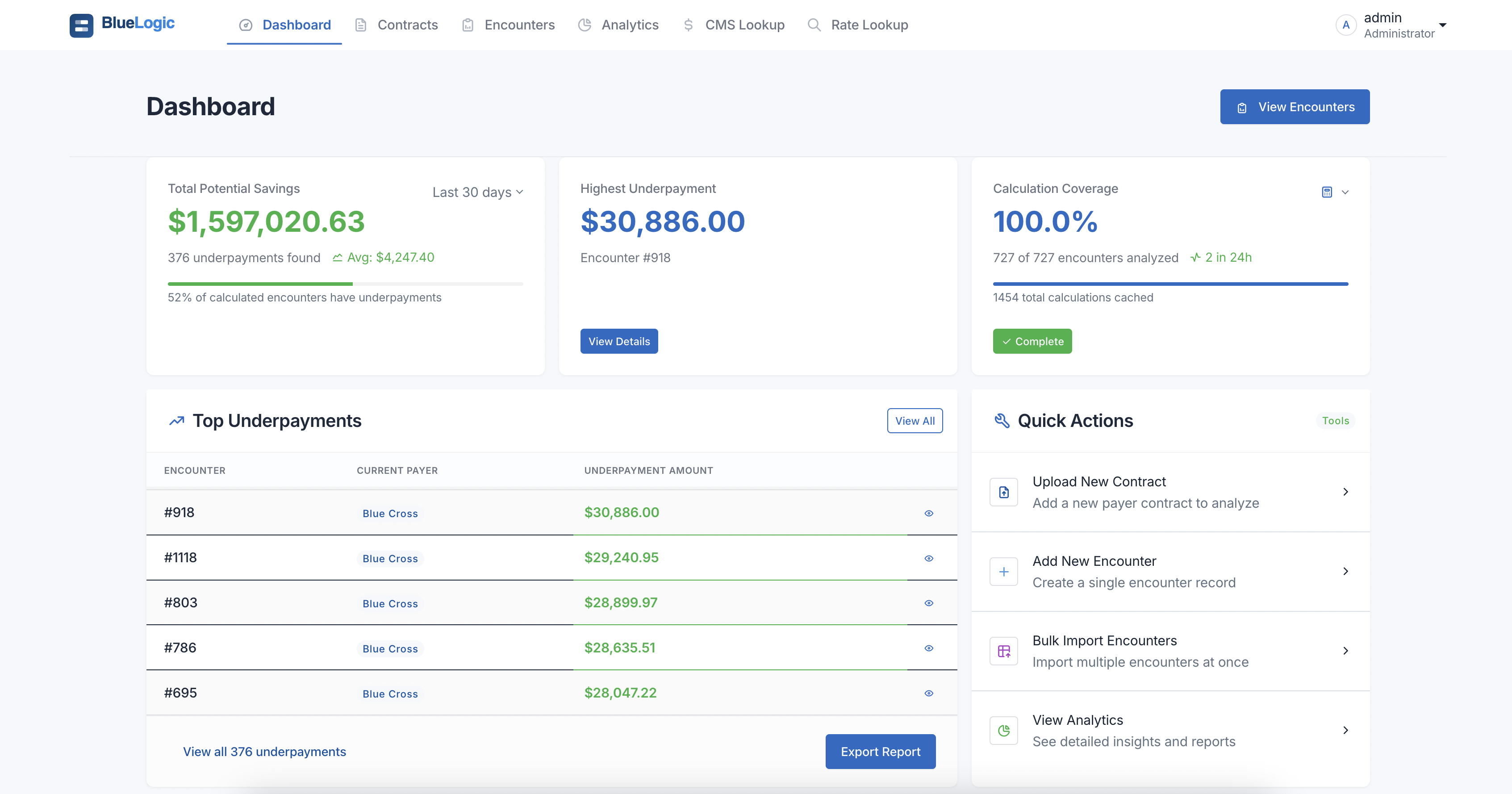Click the underpayments percentage progress bar
Viewport: 1512px width, 794px height.
345,284
